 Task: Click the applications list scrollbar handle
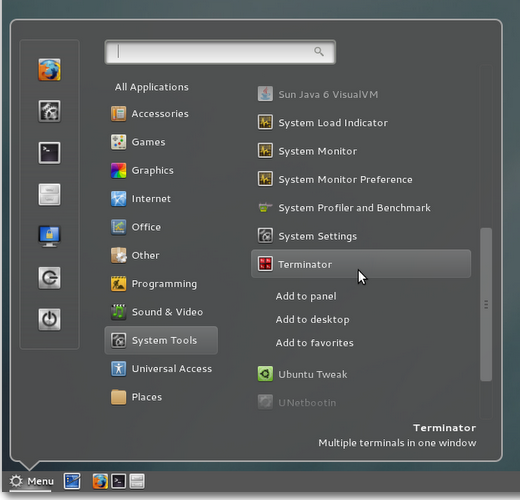click(486, 304)
